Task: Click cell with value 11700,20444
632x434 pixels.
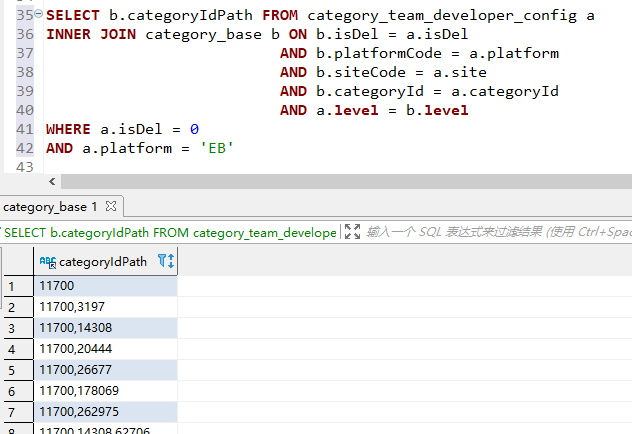Action: click(106, 349)
